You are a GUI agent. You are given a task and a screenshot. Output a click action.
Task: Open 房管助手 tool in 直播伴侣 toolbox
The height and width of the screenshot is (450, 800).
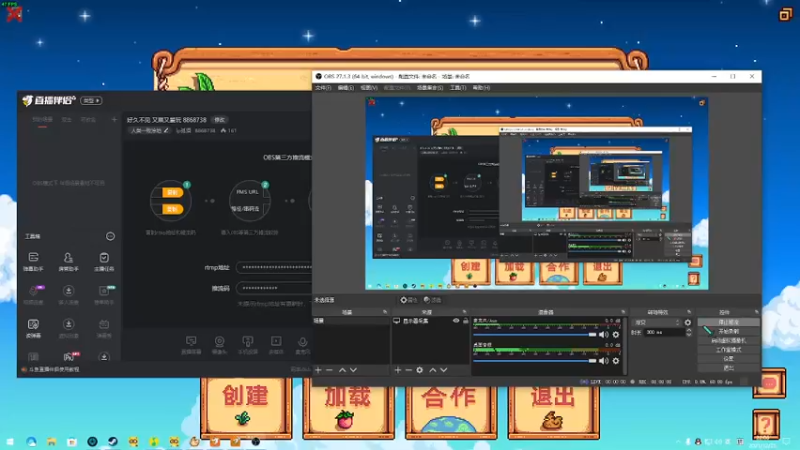tap(68, 262)
